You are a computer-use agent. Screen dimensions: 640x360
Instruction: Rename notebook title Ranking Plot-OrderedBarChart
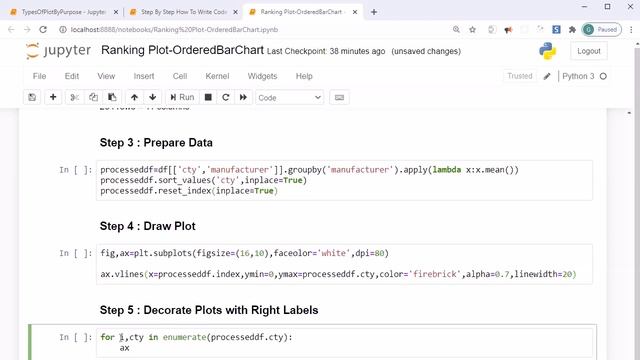pyautogui.click(x=182, y=50)
